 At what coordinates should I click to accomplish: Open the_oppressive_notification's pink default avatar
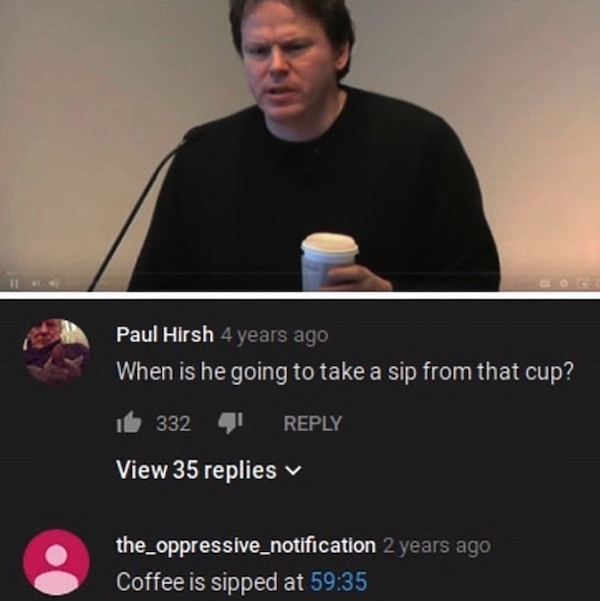pyautogui.click(x=56, y=563)
